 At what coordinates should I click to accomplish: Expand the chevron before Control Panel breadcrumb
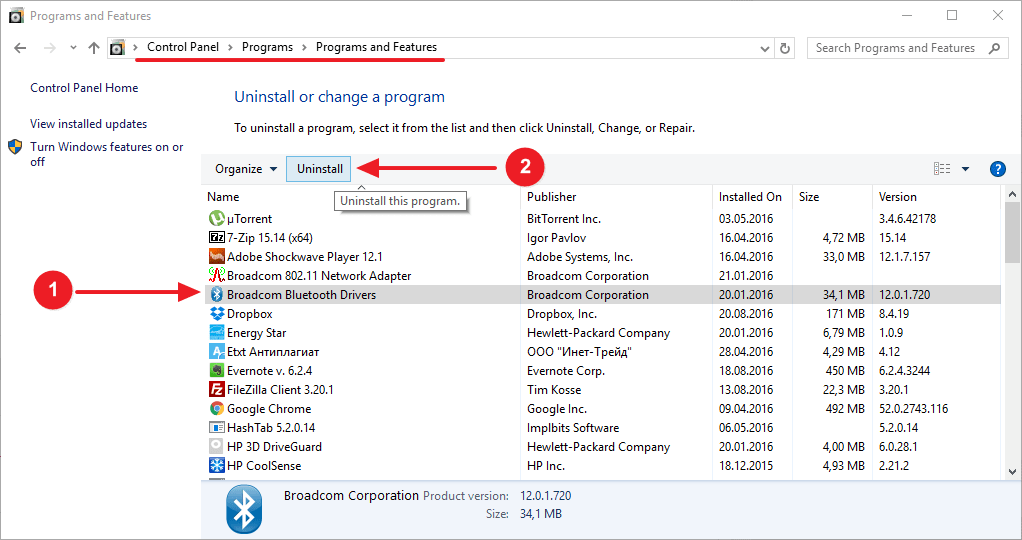(136, 48)
